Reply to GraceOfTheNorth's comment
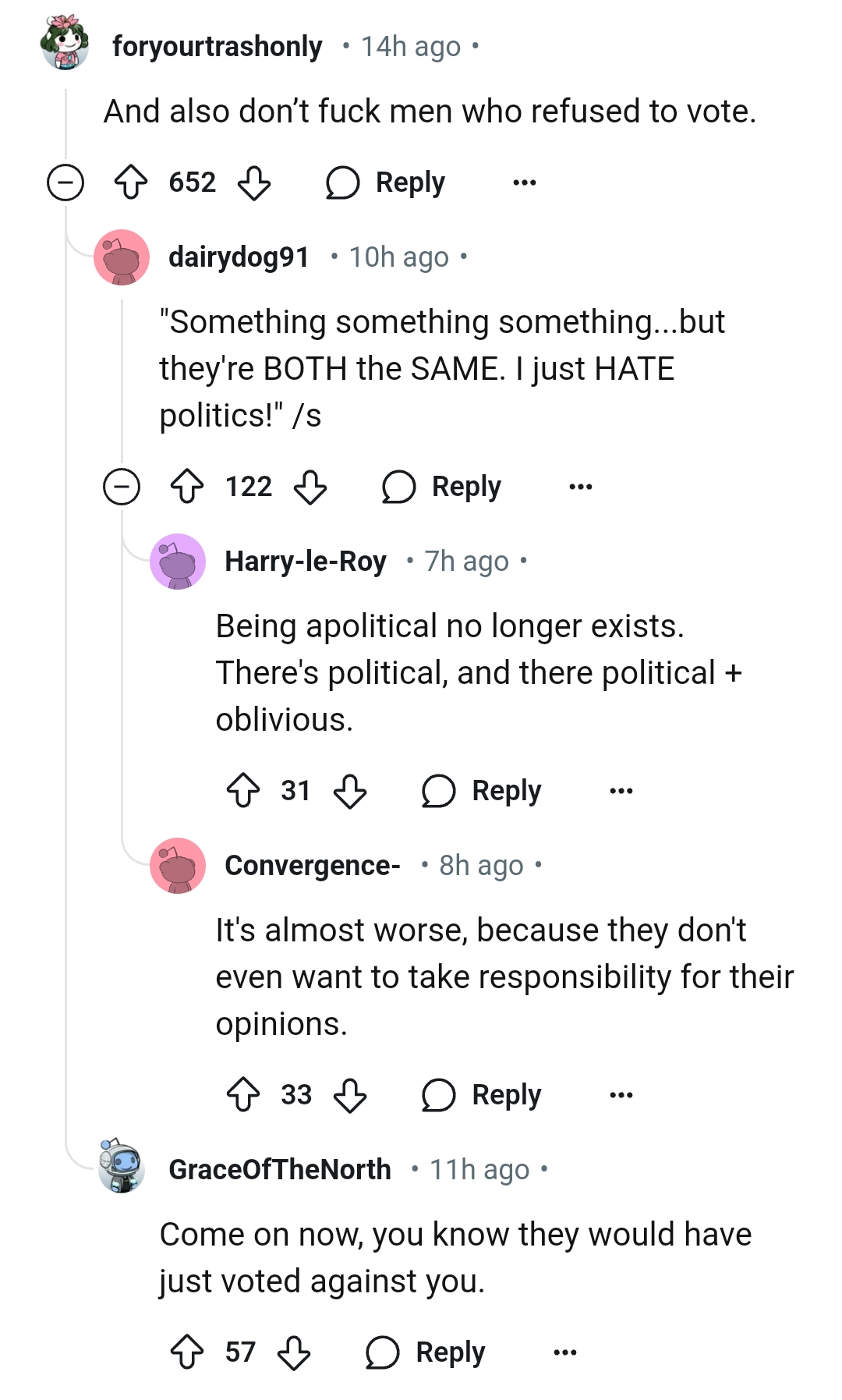 426,1352
